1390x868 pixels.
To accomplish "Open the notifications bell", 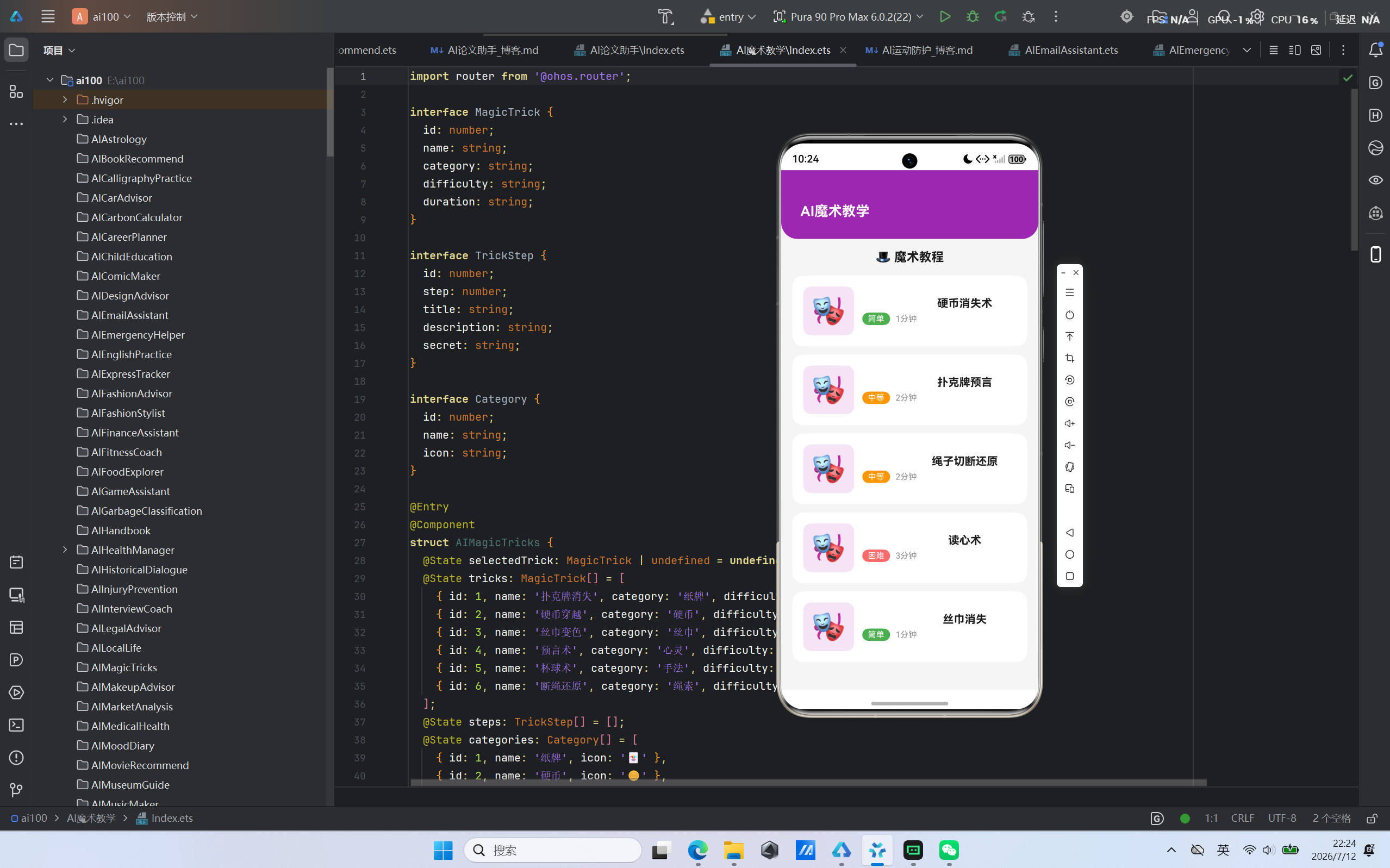I will coord(1376,50).
